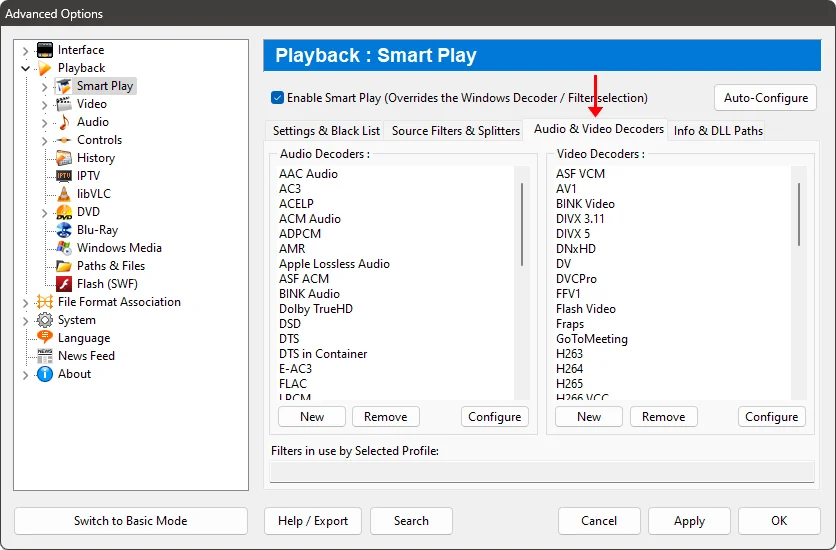Click the Paths & Files folder icon
This screenshot has width=836, height=550.
[x=64, y=266]
